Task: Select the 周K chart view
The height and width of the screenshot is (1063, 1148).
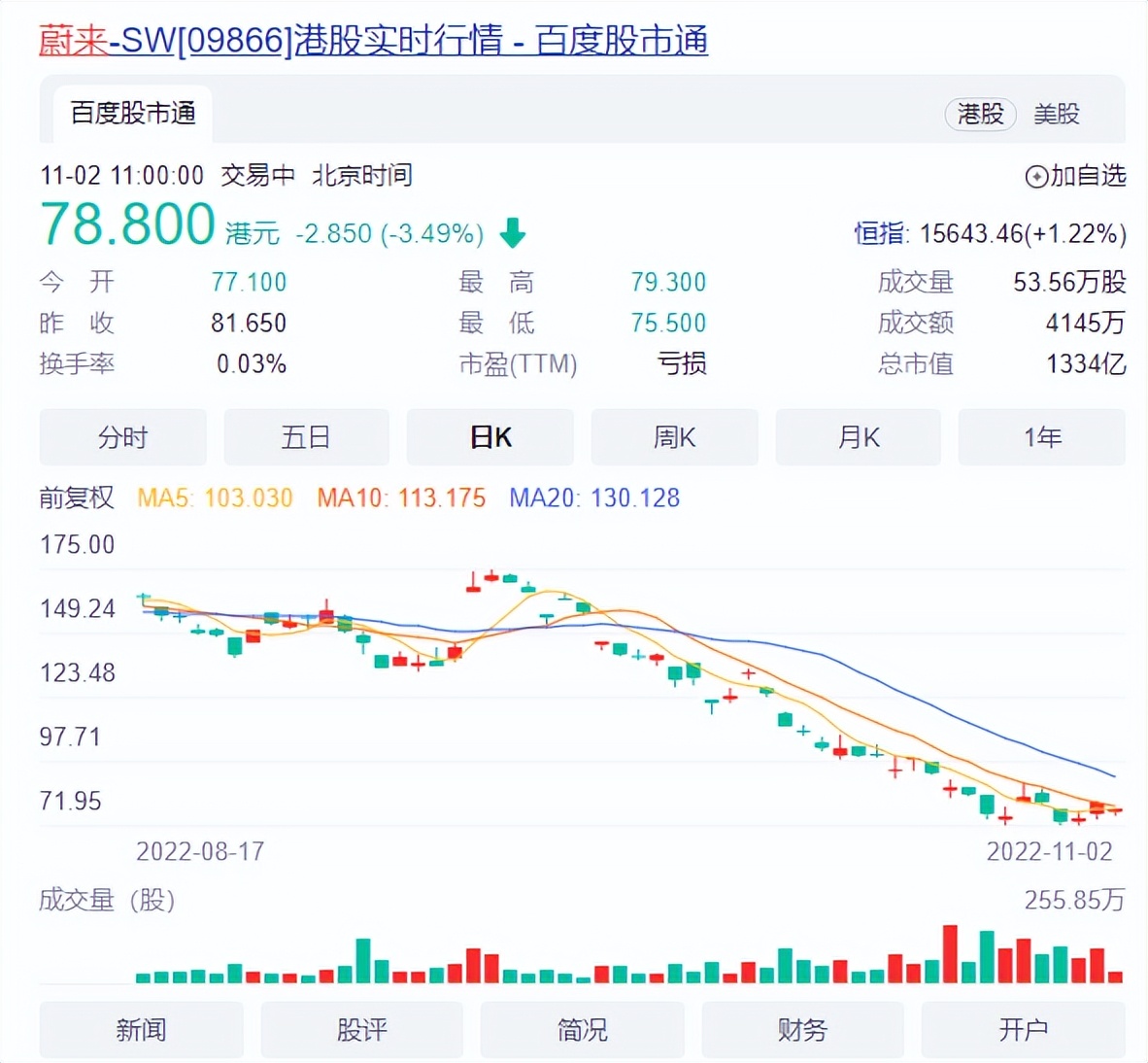Action: [674, 437]
